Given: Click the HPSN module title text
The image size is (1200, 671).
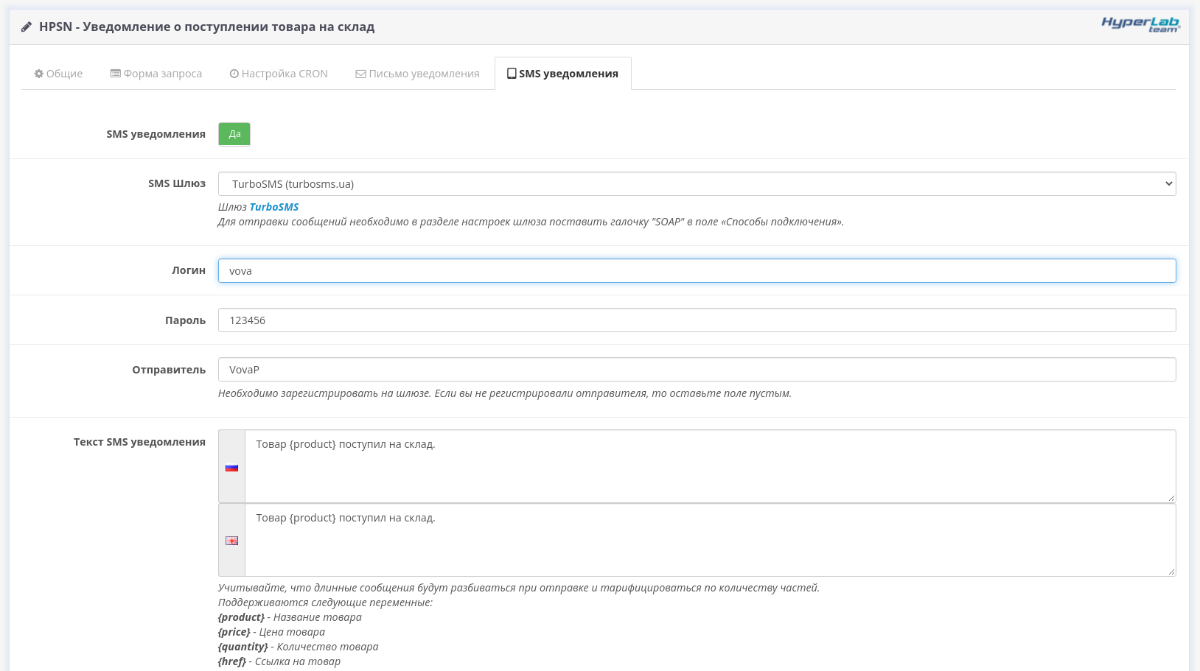Looking at the screenshot, I should [x=206, y=27].
